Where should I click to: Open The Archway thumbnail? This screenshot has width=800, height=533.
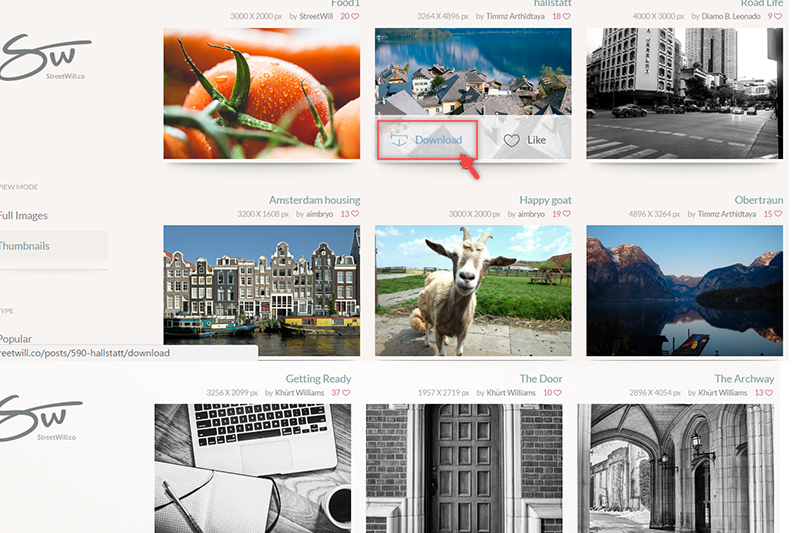(676, 469)
